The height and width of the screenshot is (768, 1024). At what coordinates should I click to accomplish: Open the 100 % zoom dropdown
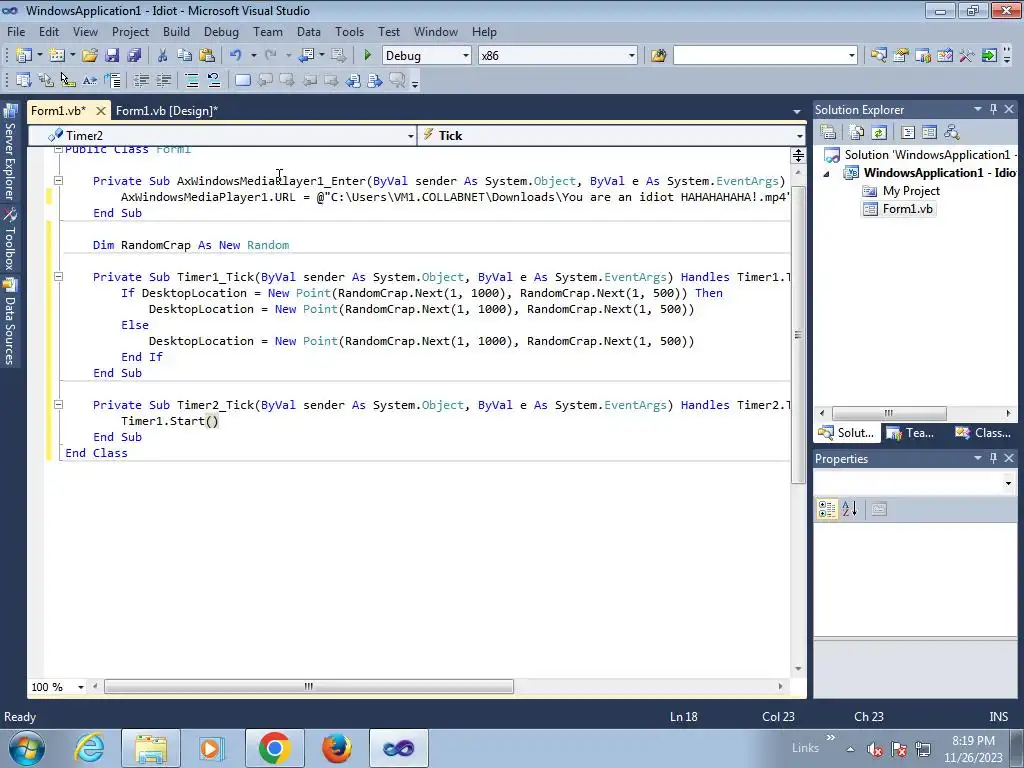(x=81, y=687)
